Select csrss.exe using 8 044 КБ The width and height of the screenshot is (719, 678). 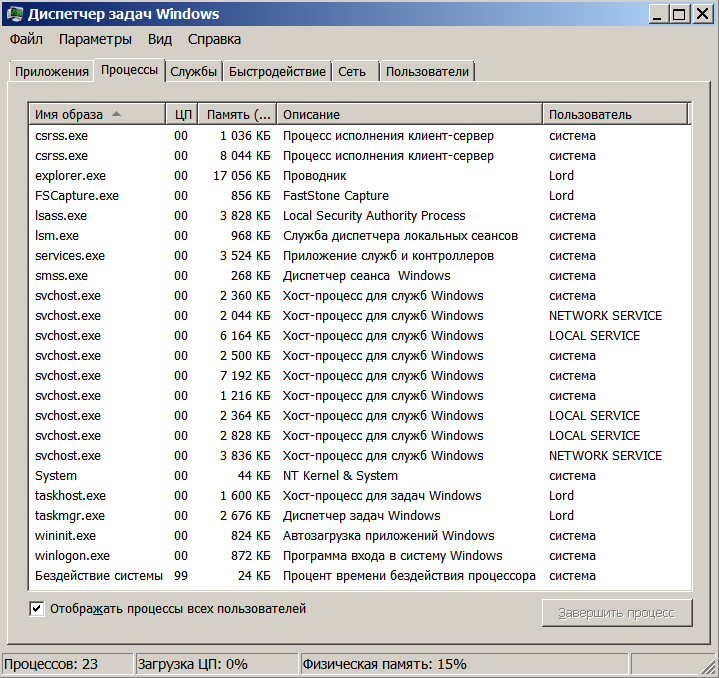360,156
